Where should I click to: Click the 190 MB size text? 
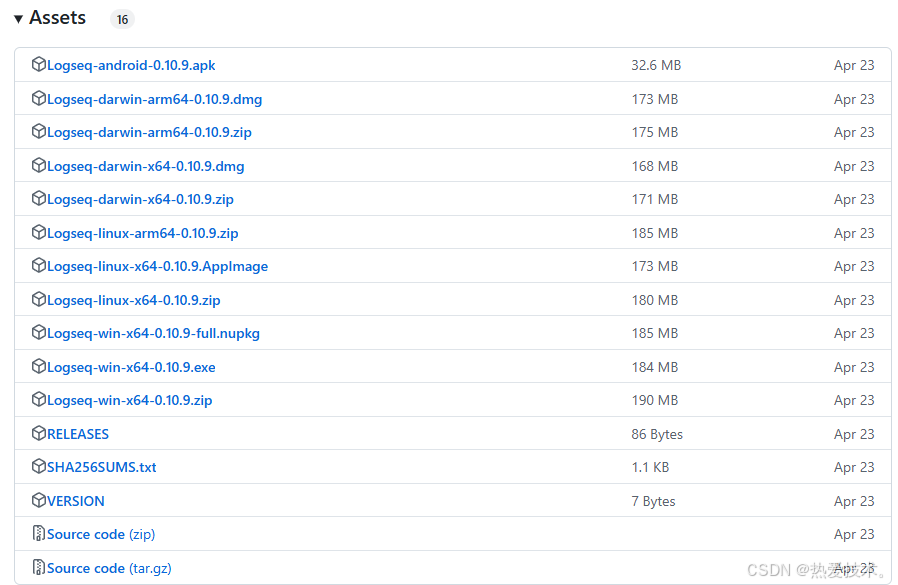[x=655, y=401]
